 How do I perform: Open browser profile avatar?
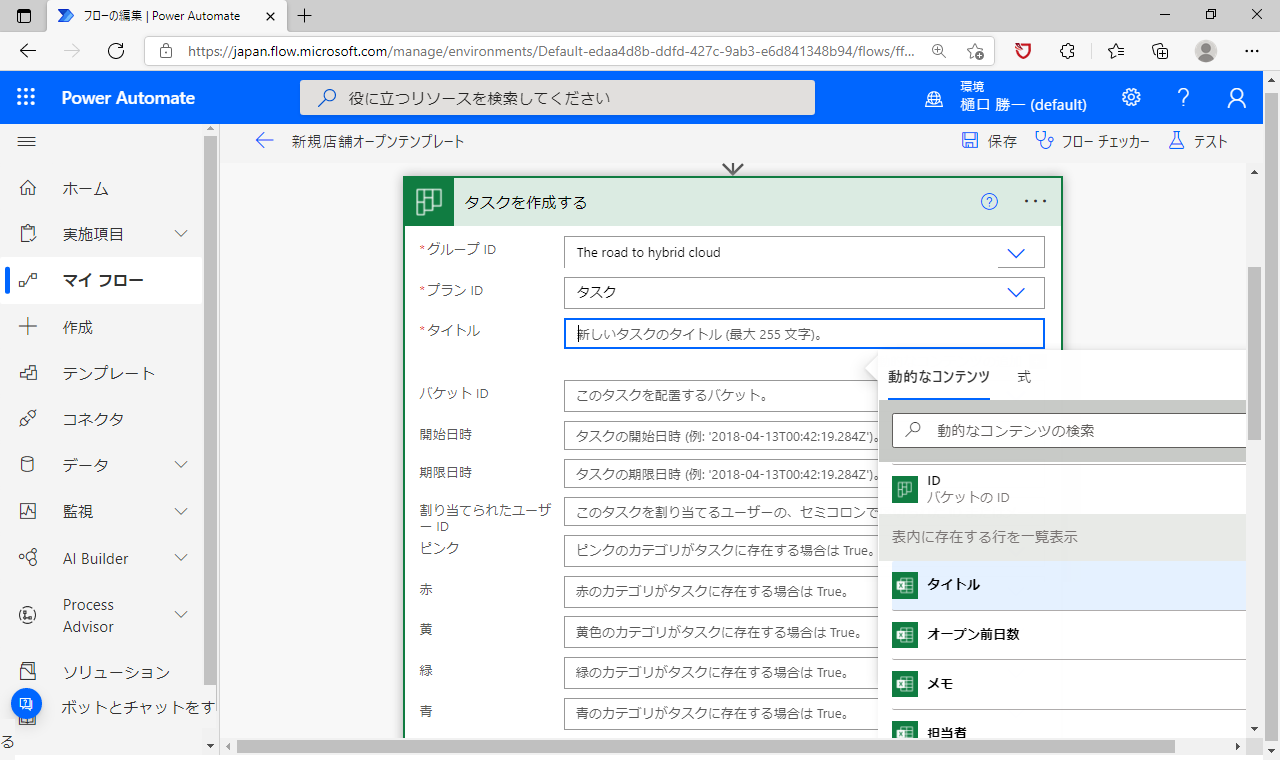pyautogui.click(x=1206, y=51)
